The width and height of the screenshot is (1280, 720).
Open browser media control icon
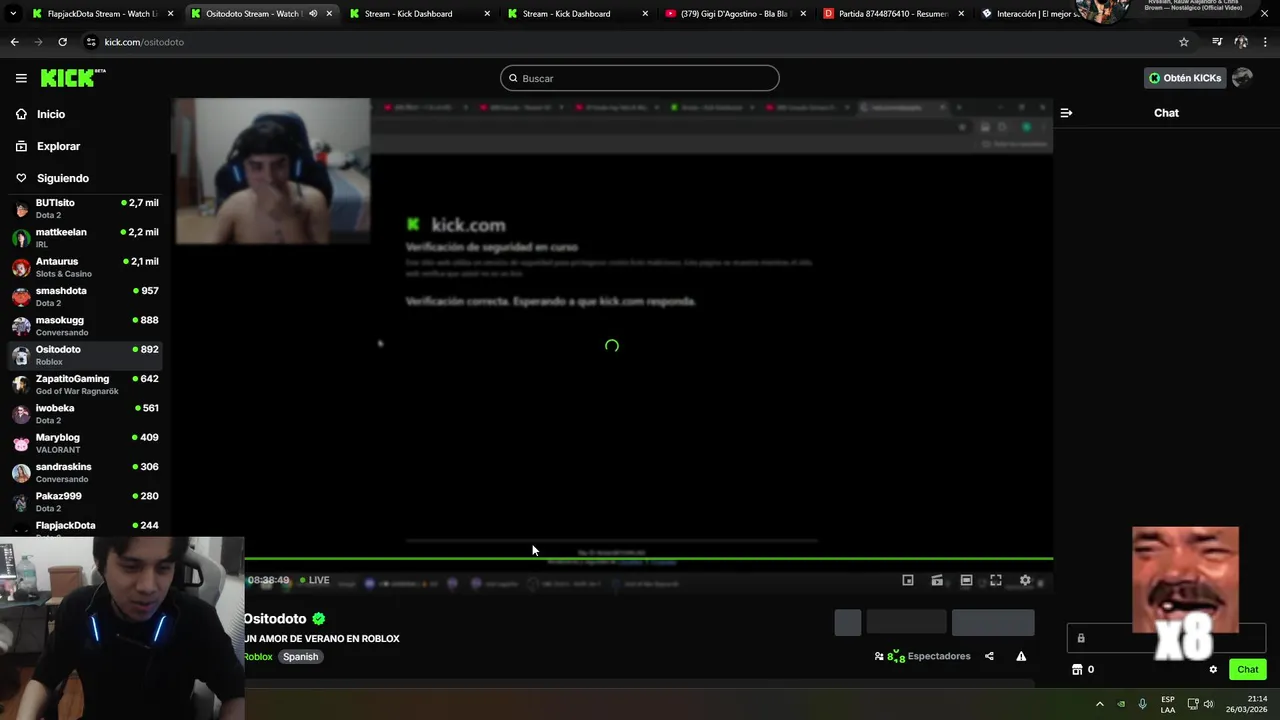coord(1217,42)
